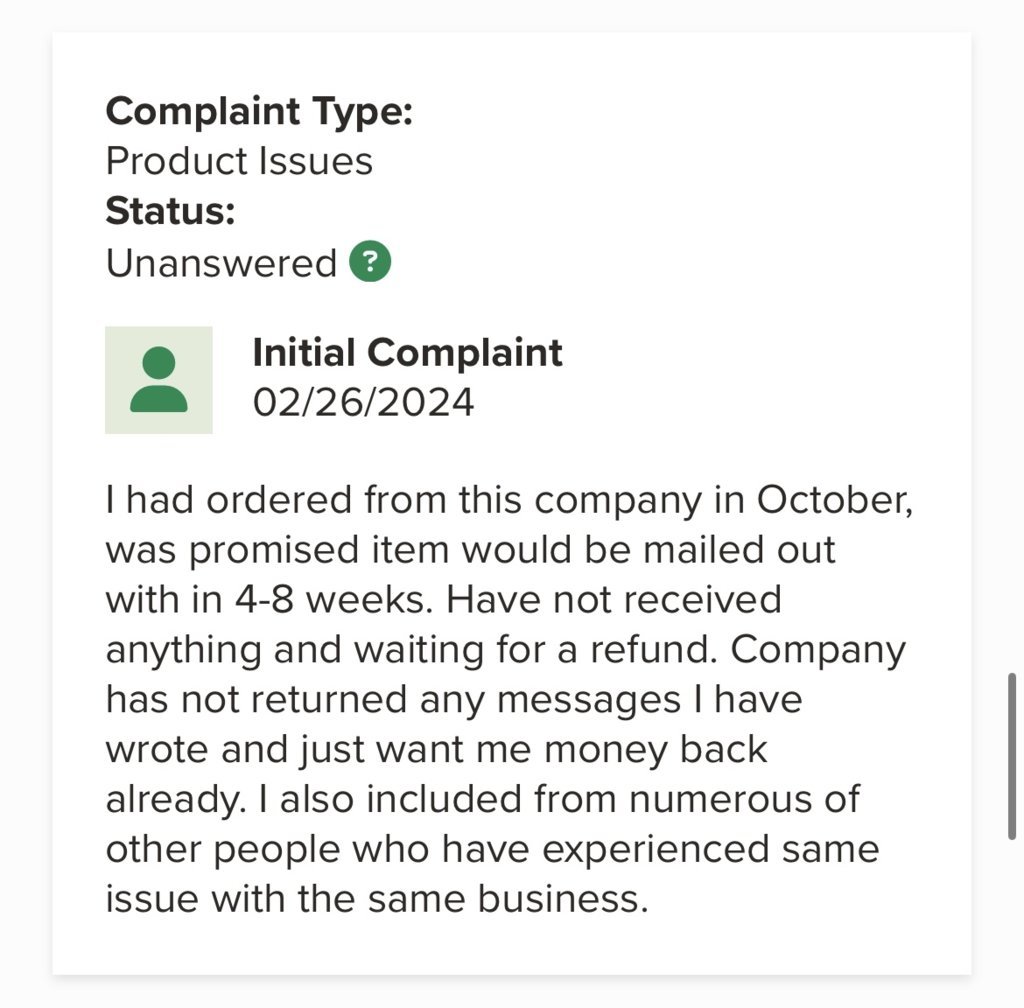This screenshot has width=1024, height=1008.
Task: Click the 02/26/2024 complaint date
Action: tap(363, 402)
